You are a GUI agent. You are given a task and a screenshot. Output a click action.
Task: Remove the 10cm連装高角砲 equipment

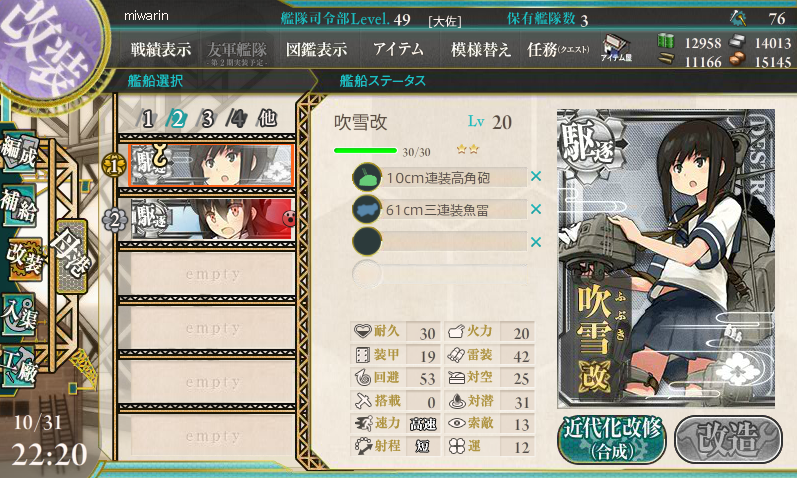click(536, 176)
